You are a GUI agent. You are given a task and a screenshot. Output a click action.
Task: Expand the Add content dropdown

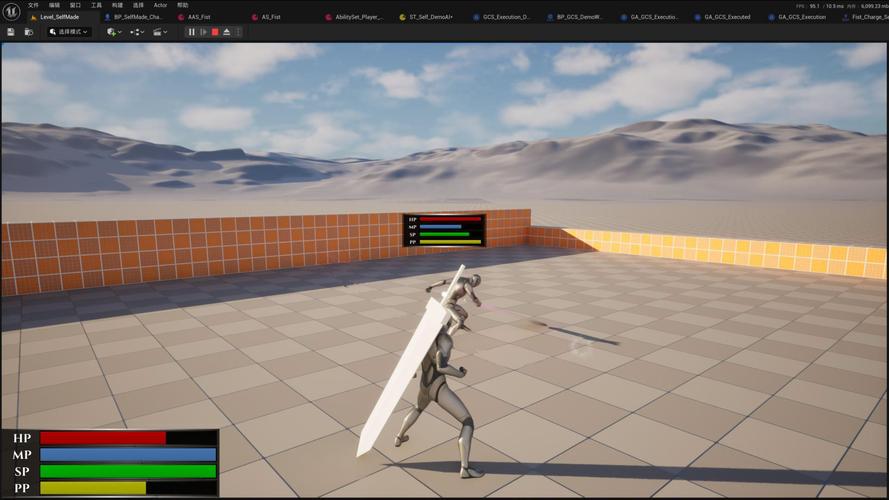click(113, 32)
